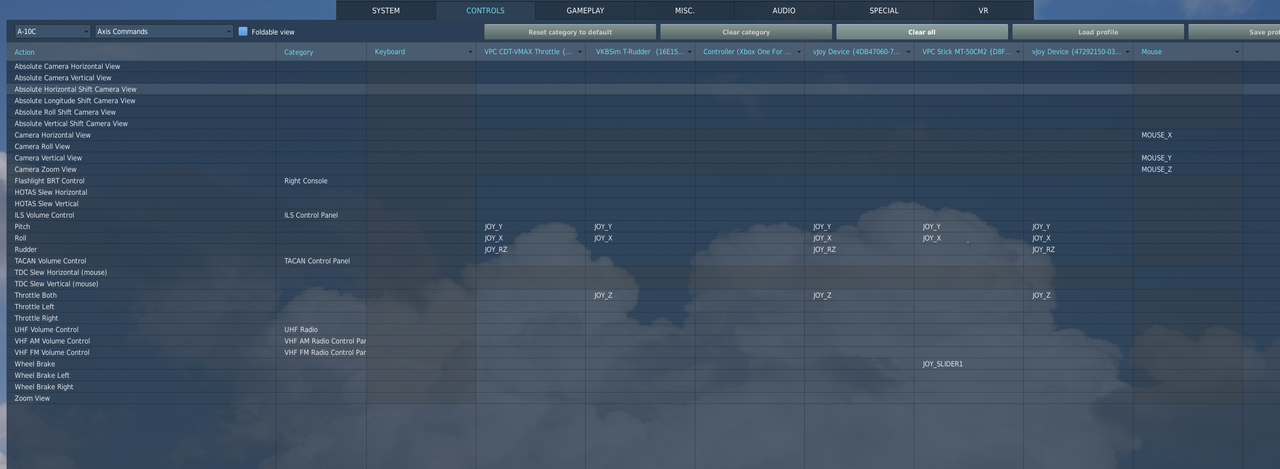Select the ILS Volume Control action
This screenshot has height=469, width=1280.
click(44, 215)
